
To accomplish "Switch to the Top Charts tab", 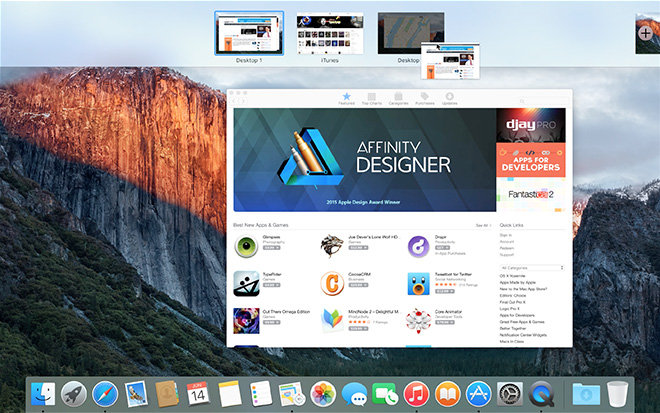I will click(371, 97).
